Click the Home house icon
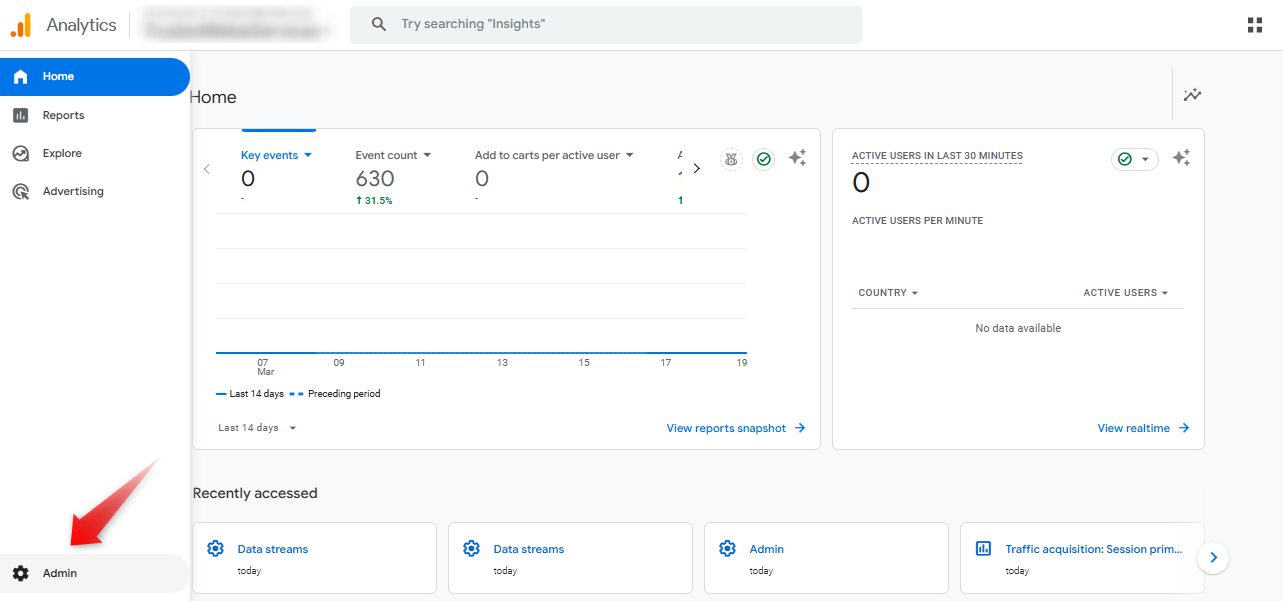The image size is (1283, 601). point(20,77)
